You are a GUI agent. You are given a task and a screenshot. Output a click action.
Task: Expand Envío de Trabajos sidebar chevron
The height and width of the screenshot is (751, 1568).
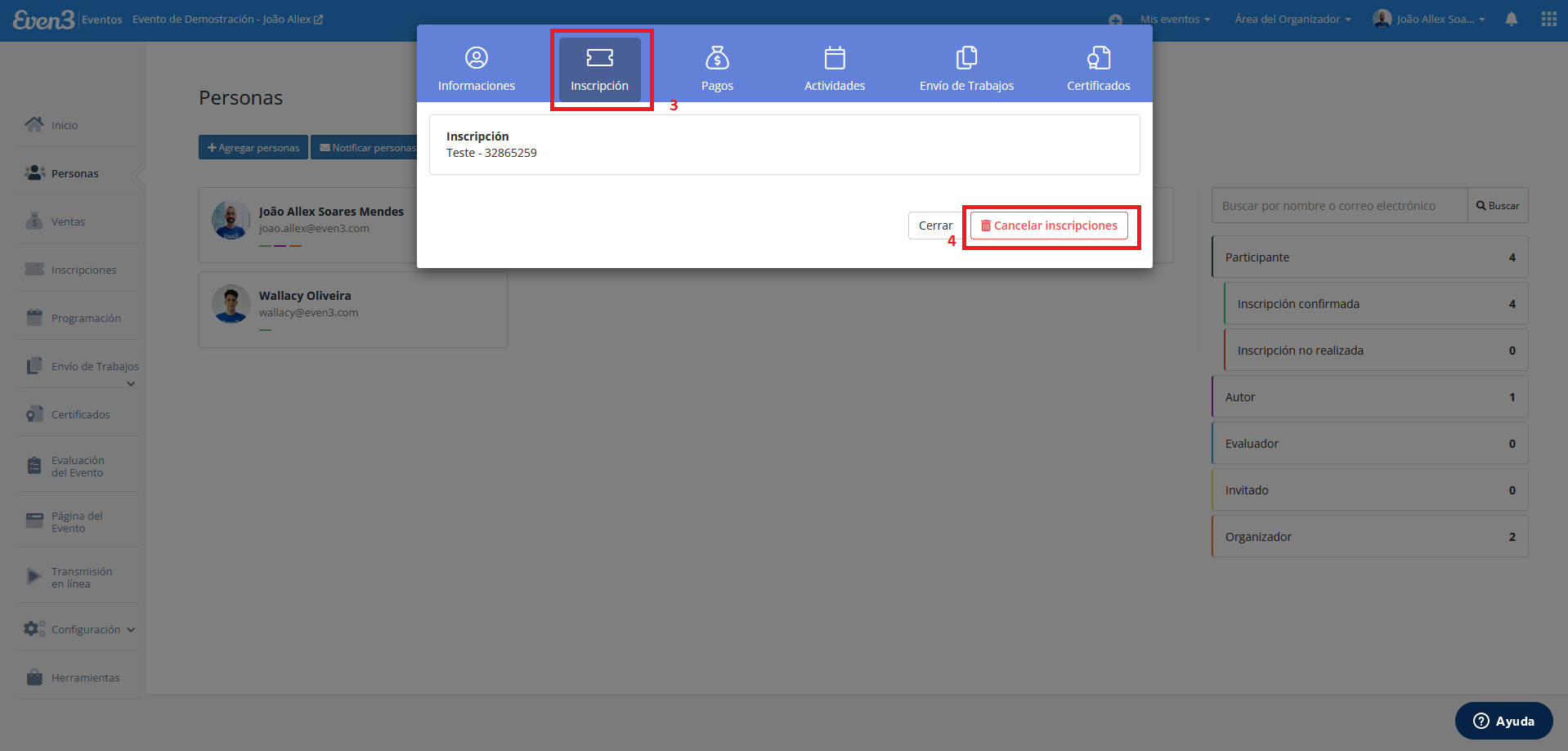131,384
